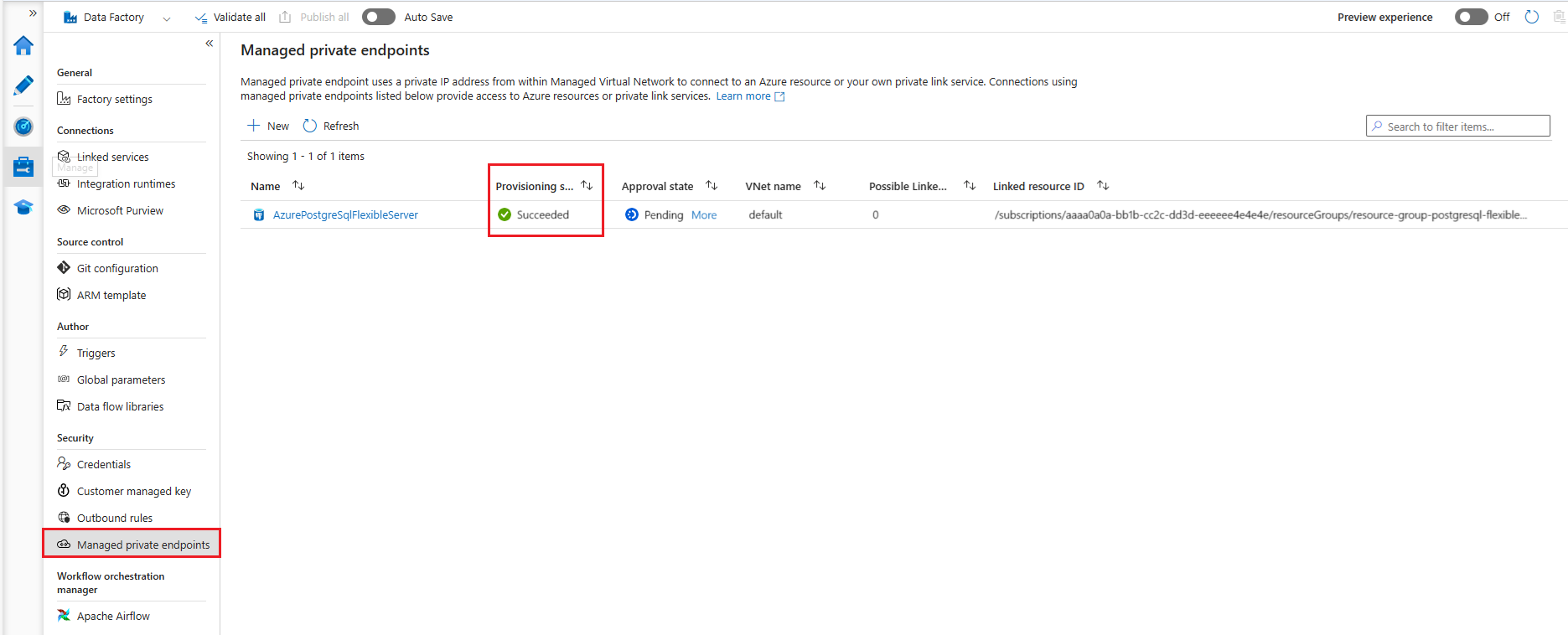Click the Name column header
The width and height of the screenshot is (1568, 635).
click(266, 186)
